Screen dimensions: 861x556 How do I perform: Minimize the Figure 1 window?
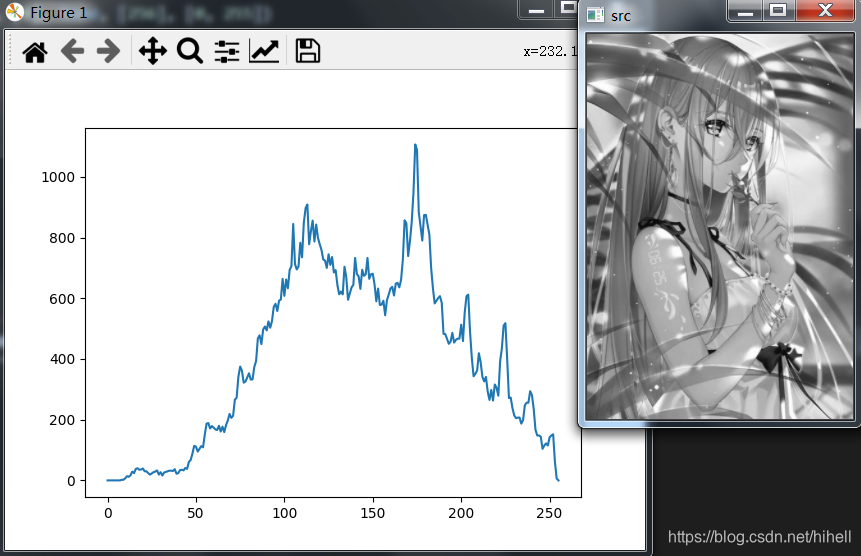[x=536, y=10]
